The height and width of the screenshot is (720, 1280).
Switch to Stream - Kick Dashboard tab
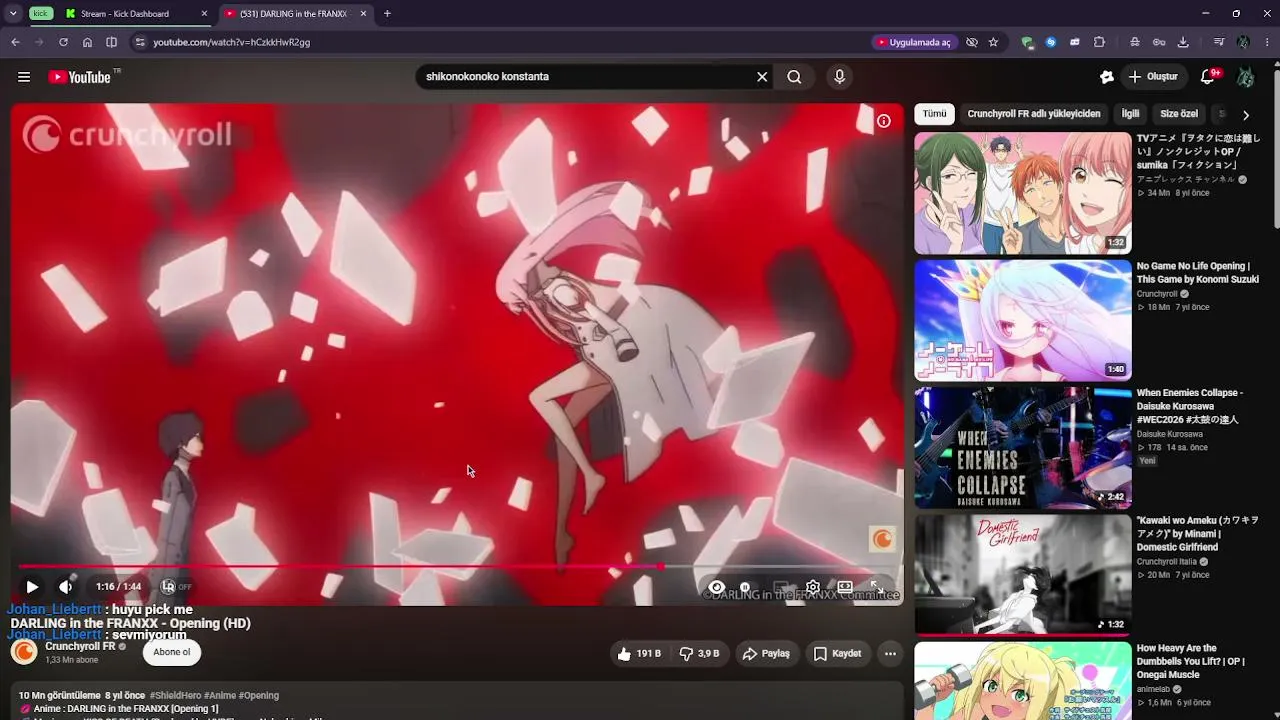(136, 14)
